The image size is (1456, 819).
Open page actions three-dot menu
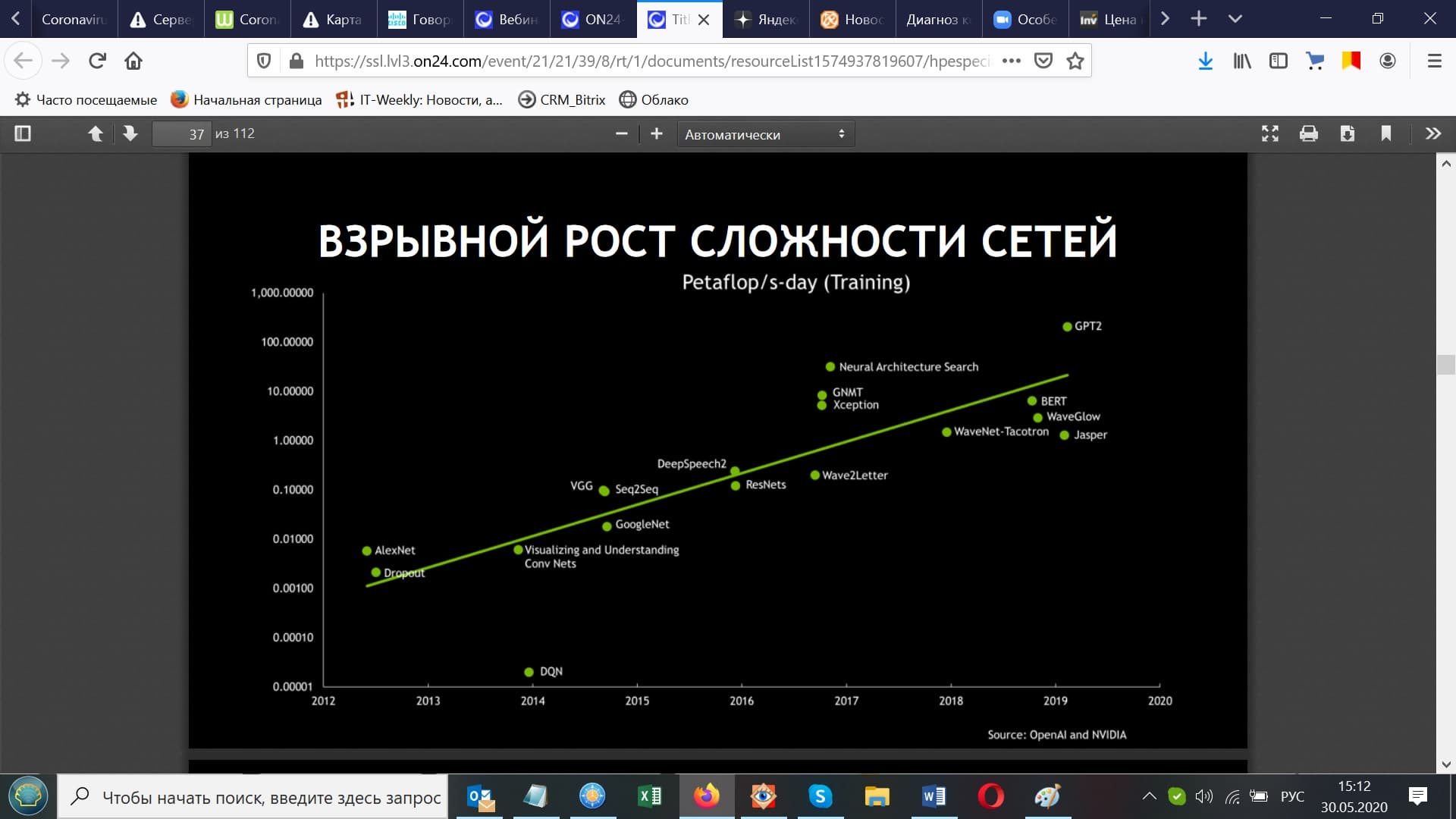[1012, 61]
